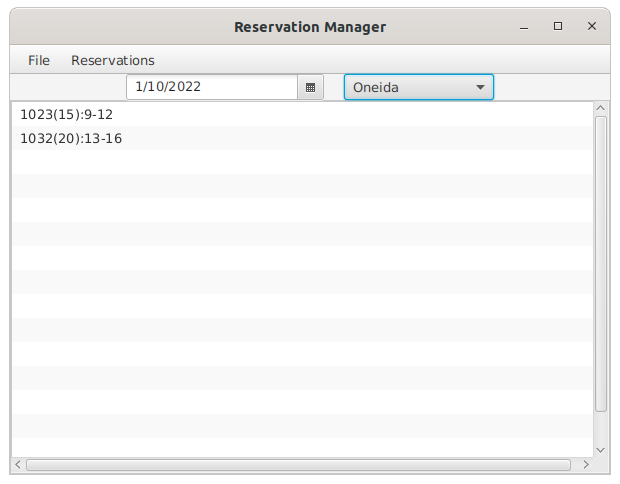
Task: Click the horizontal scrollbar thumb
Action: click(x=299, y=465)
